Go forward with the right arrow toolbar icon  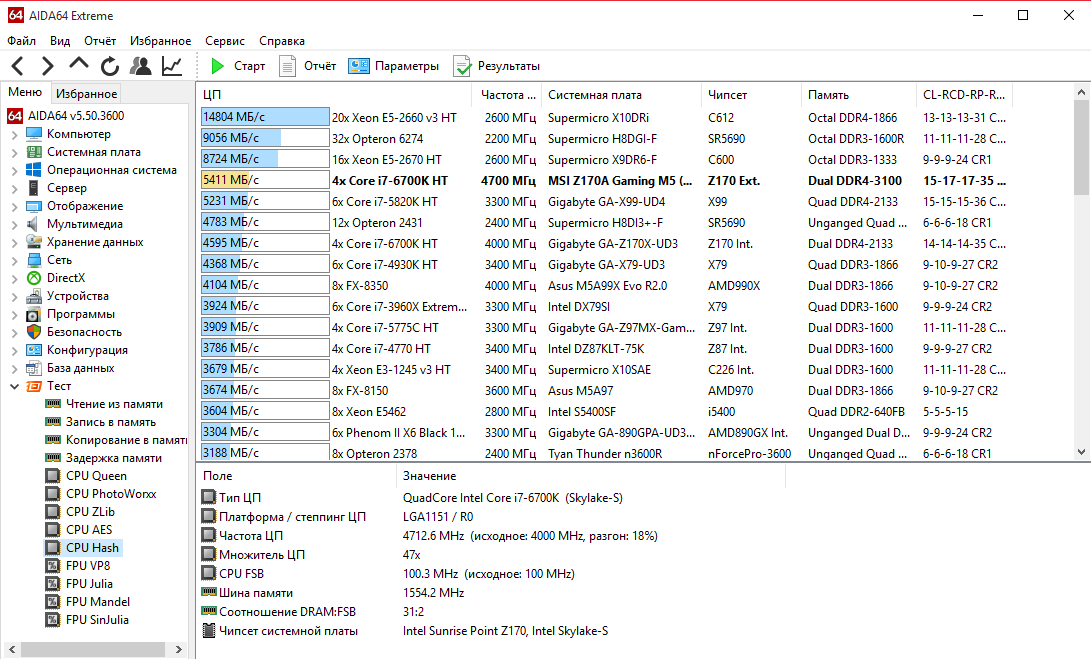47,66
